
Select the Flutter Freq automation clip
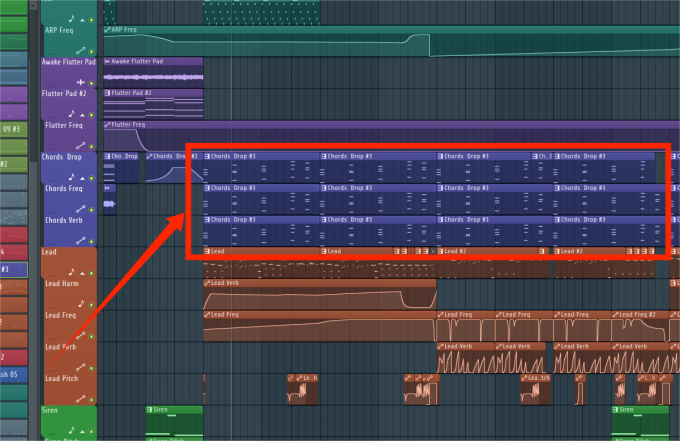tap(392, 136)
